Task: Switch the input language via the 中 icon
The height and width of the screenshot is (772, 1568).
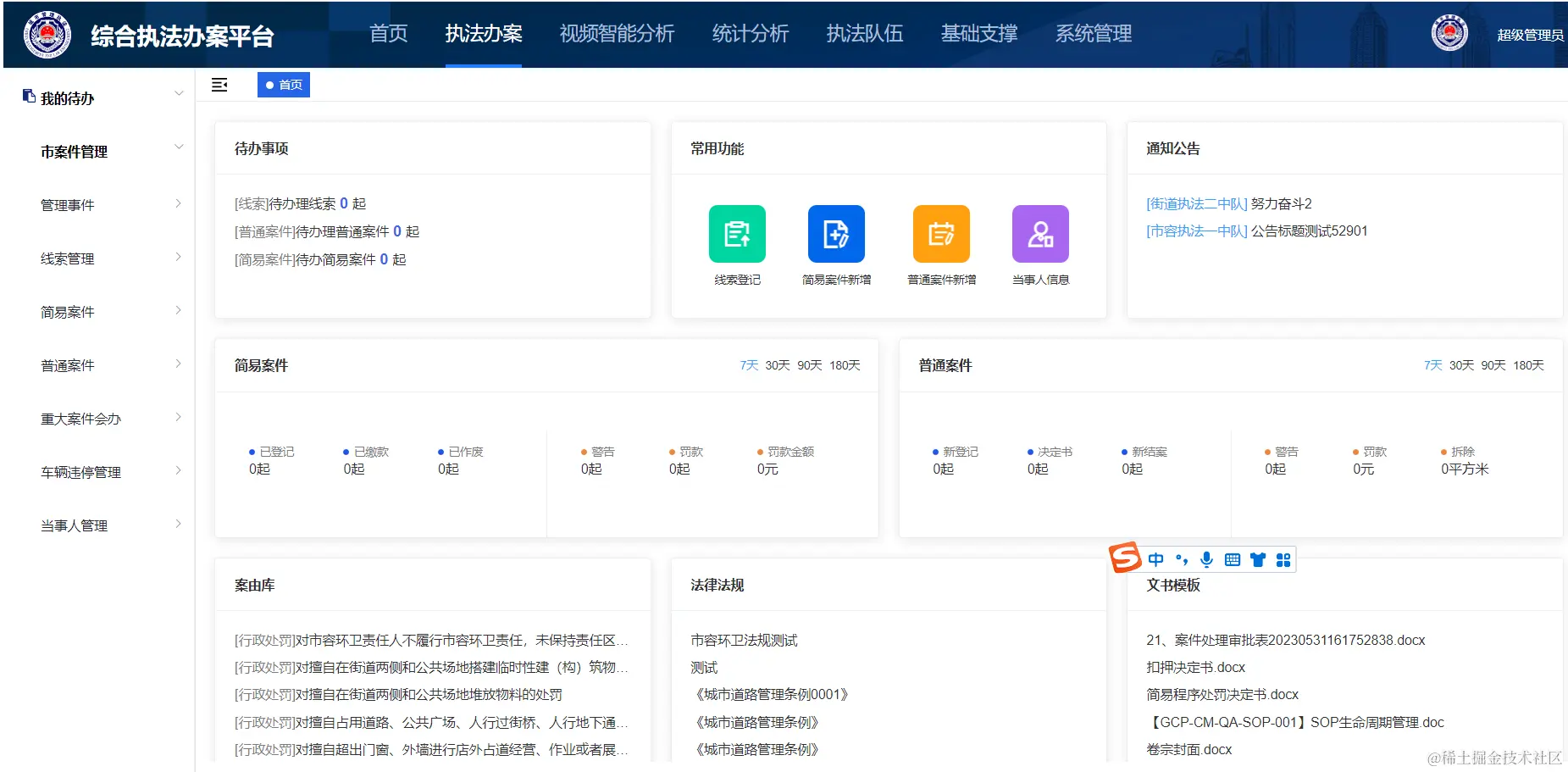Action: click(x=1155, y=559)
